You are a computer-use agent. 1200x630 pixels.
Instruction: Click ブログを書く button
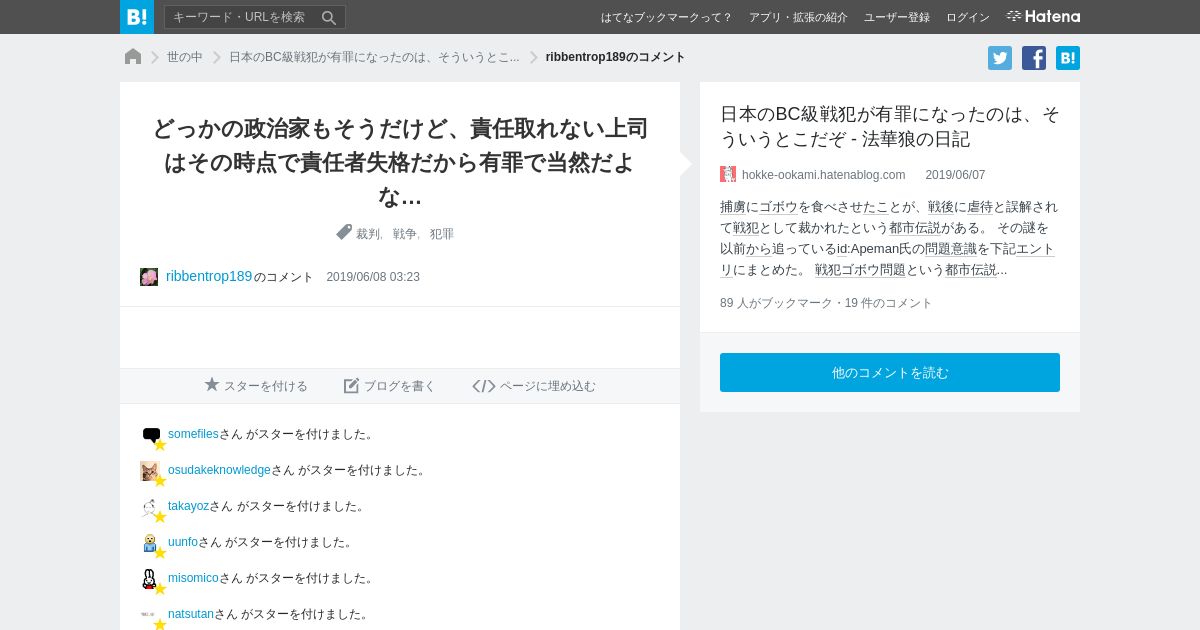(390, 386)
